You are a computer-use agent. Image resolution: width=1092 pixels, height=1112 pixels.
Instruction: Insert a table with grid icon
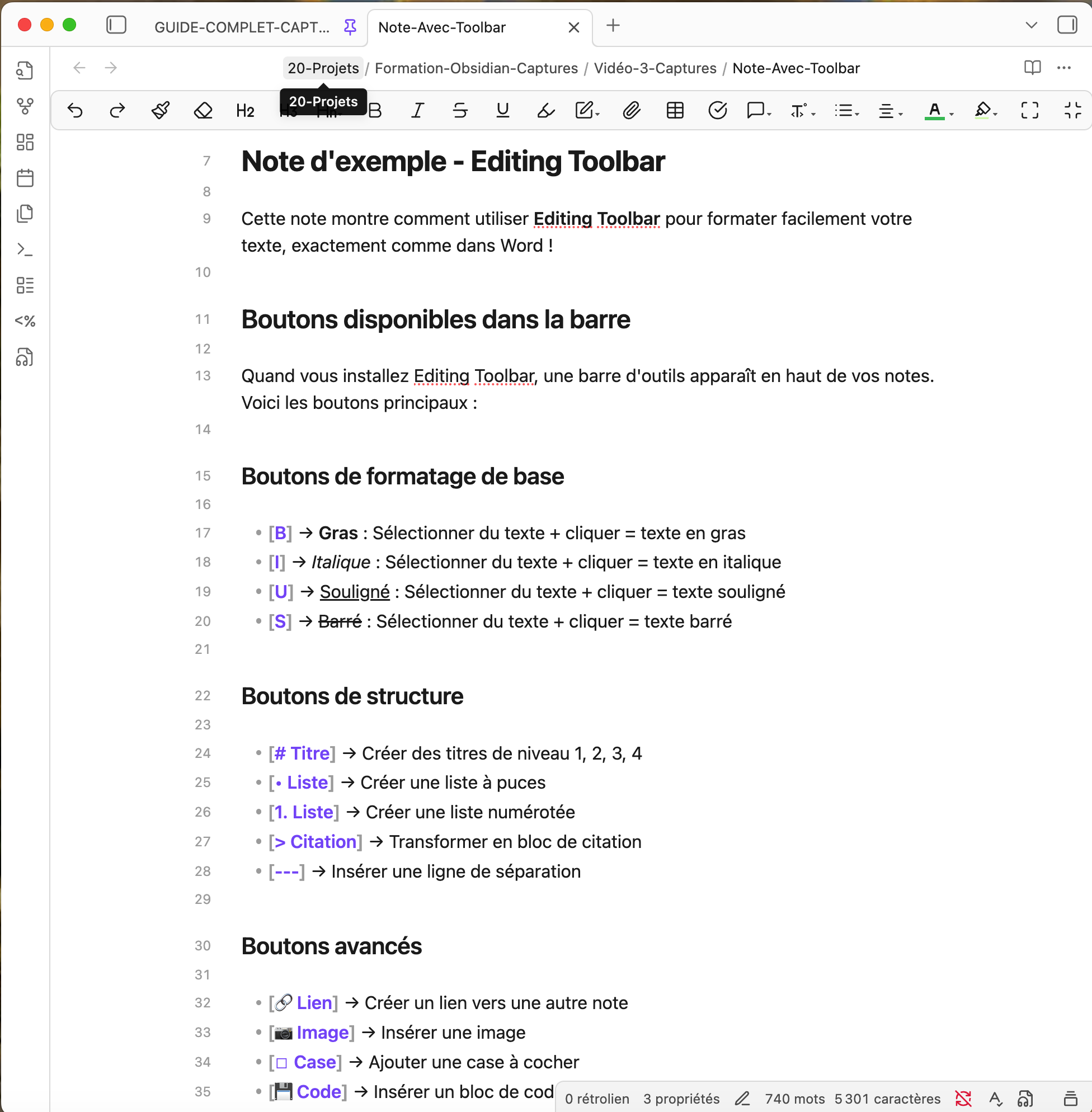coord(675,110)
